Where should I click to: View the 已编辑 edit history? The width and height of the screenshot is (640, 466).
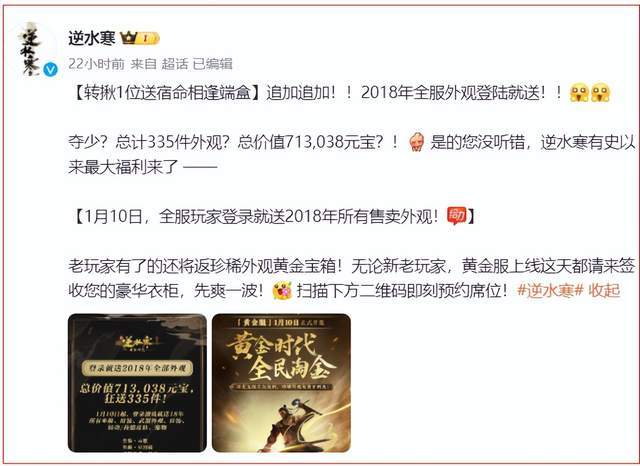click(x=212, y=64)
